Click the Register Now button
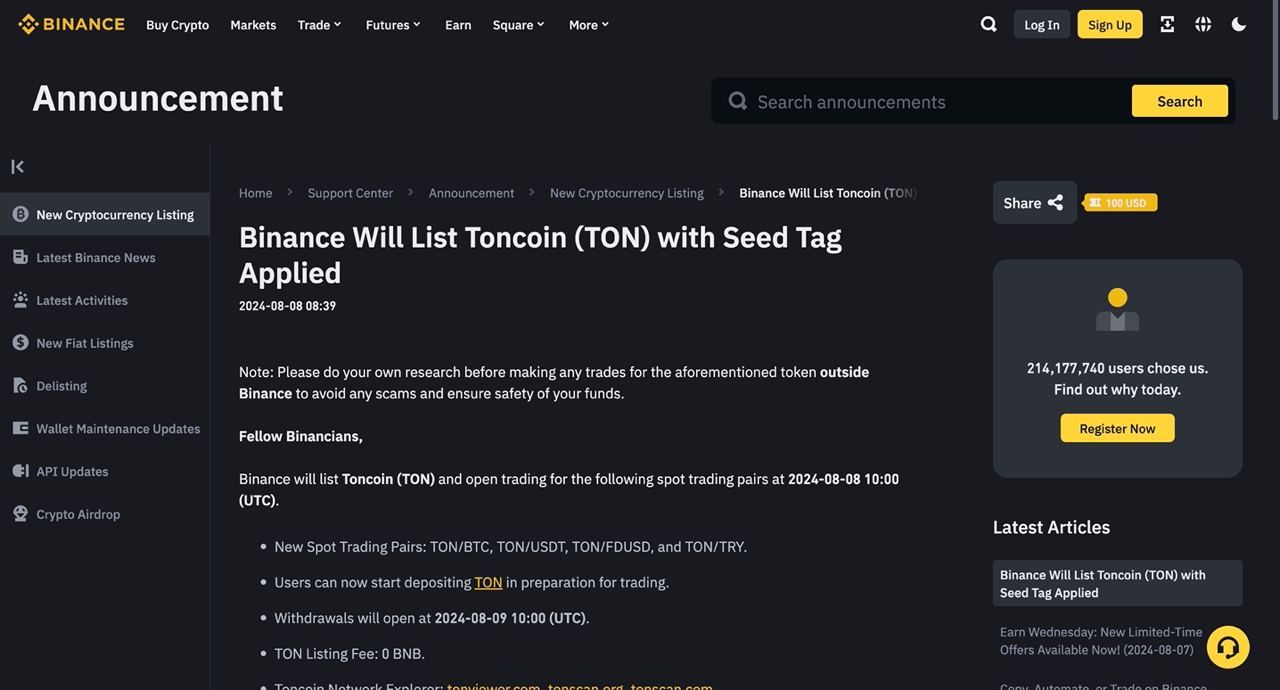 (x=1117, y=428)
